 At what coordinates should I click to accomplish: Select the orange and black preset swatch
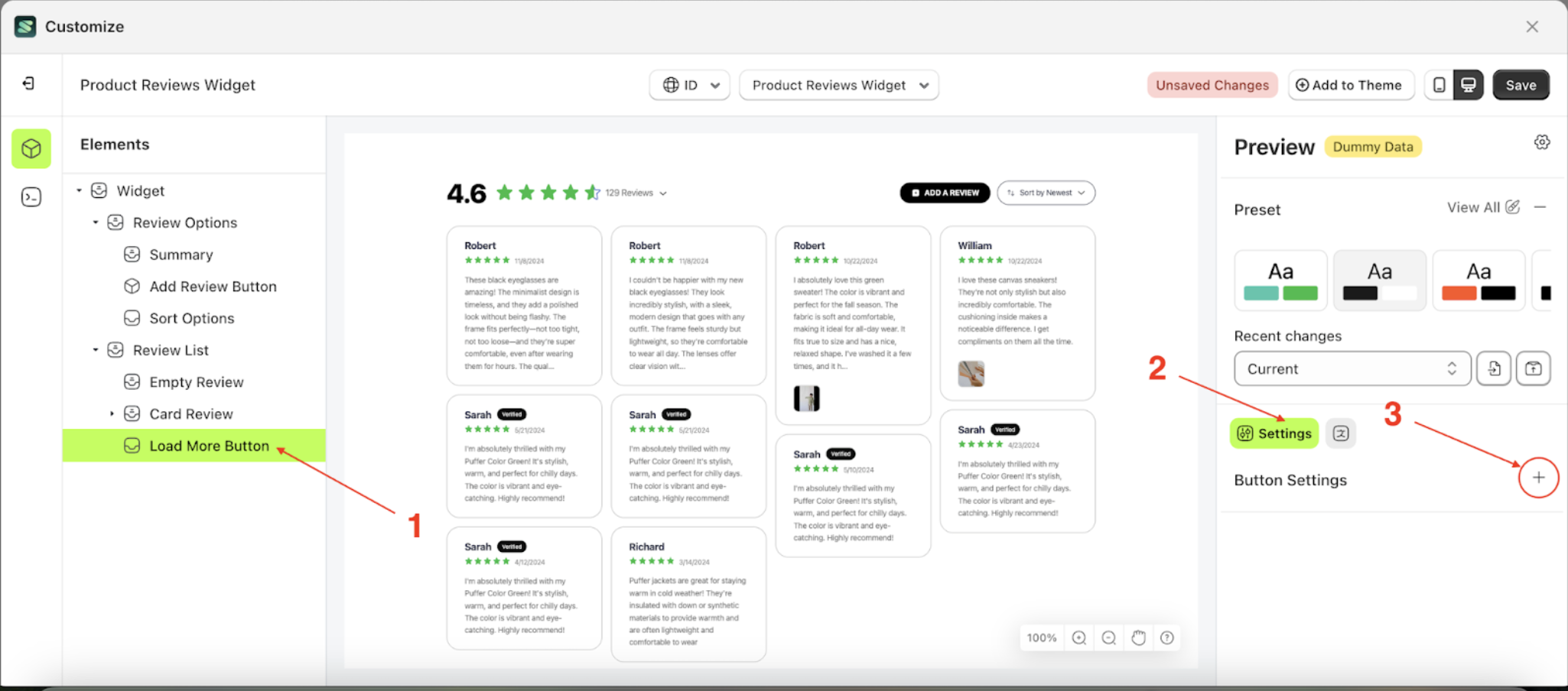(x=1479, y=280)
